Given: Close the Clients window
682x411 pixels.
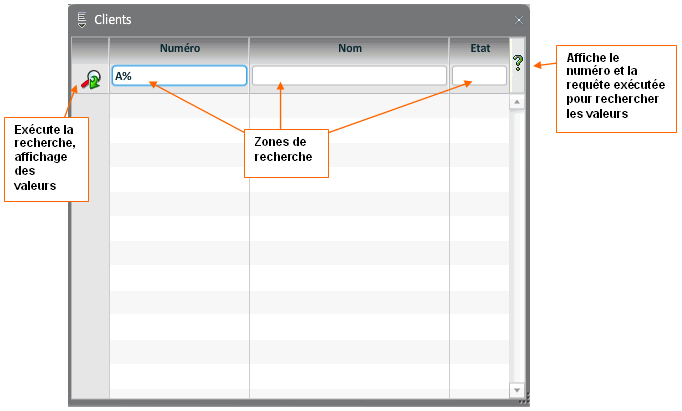Looking at the screenshot, I should [518, 19].
